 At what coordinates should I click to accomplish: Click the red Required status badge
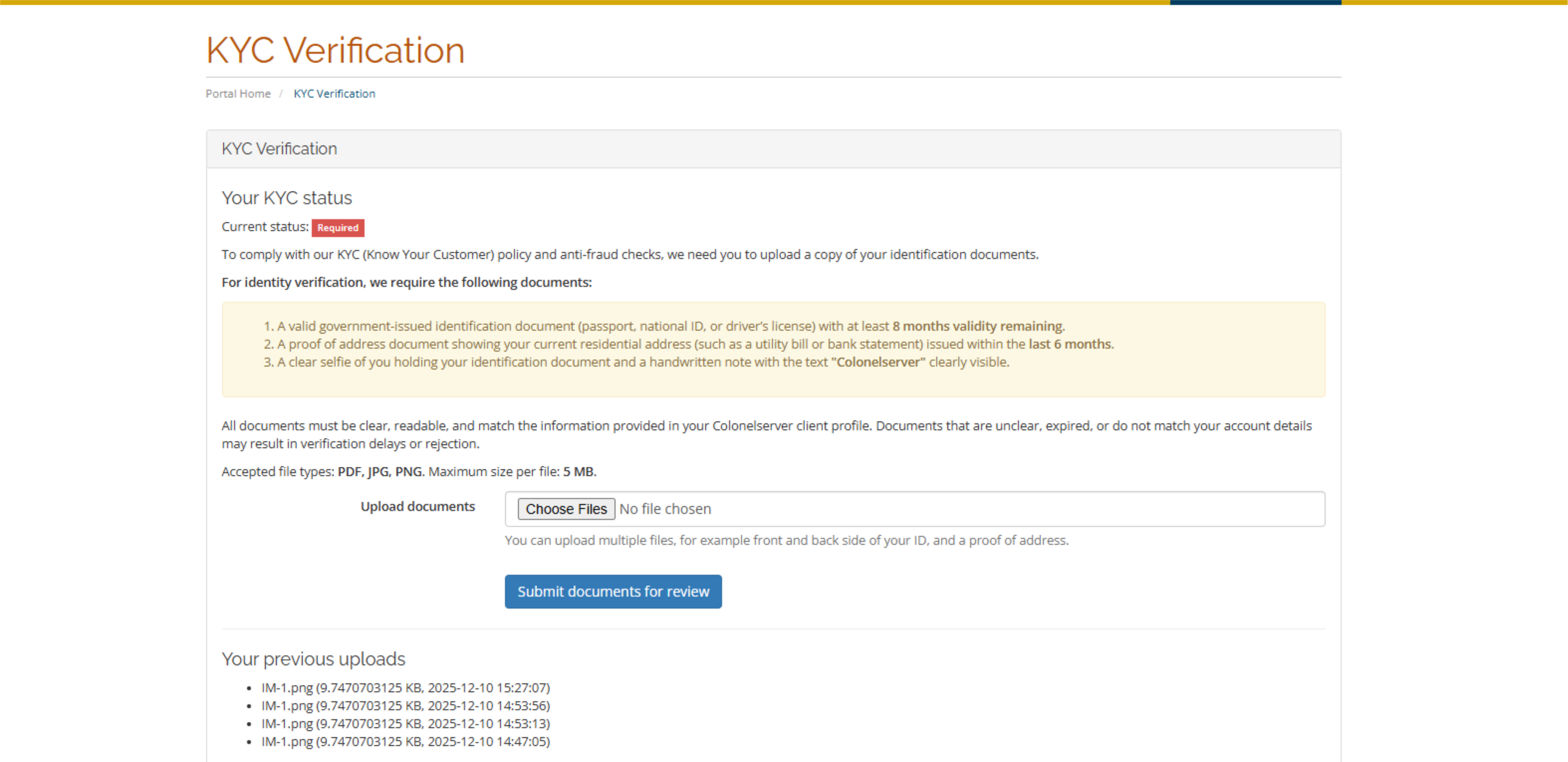(338, 228)
